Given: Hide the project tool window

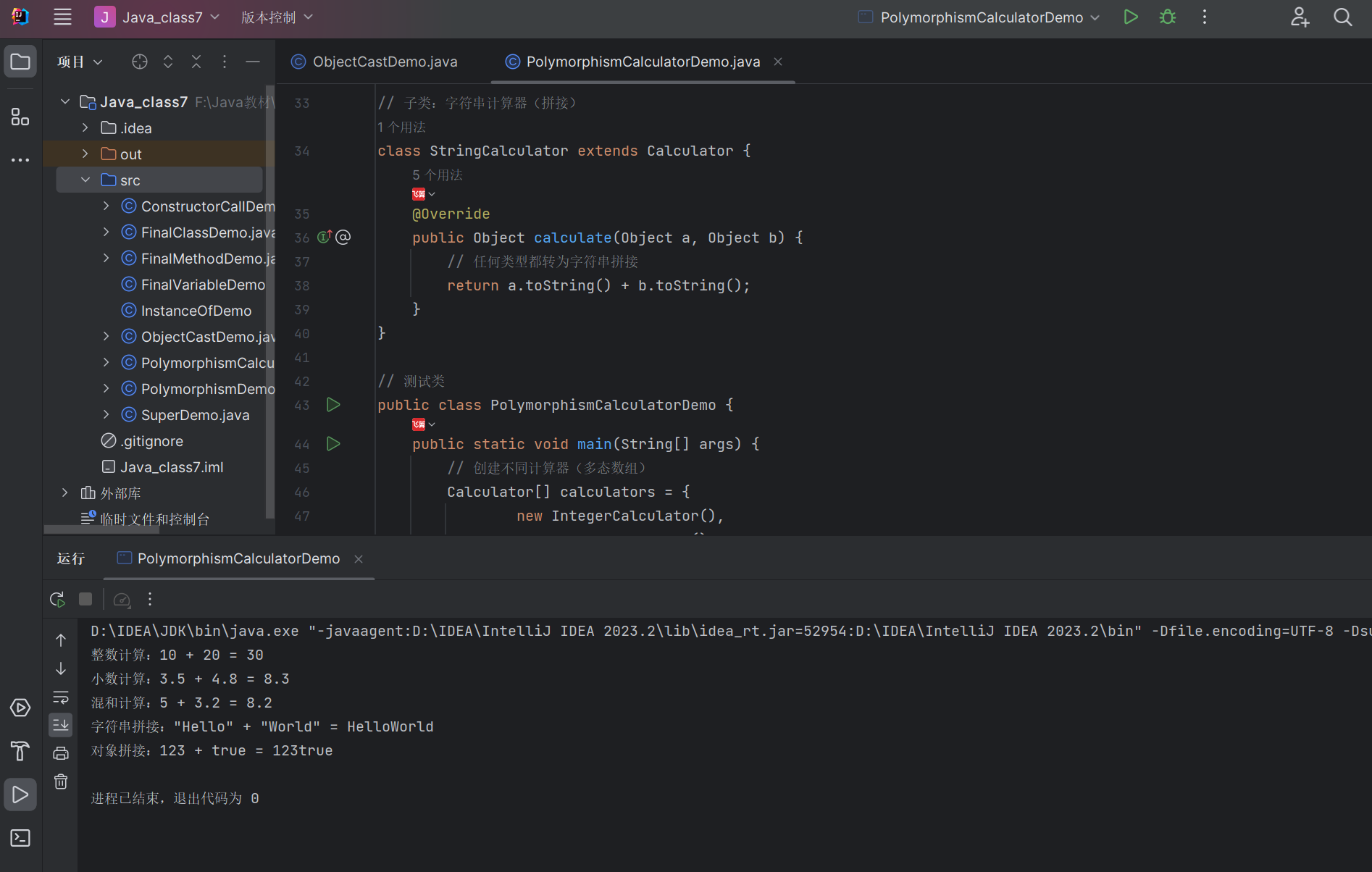Looking at the screenshot, I should pos(253,62).
